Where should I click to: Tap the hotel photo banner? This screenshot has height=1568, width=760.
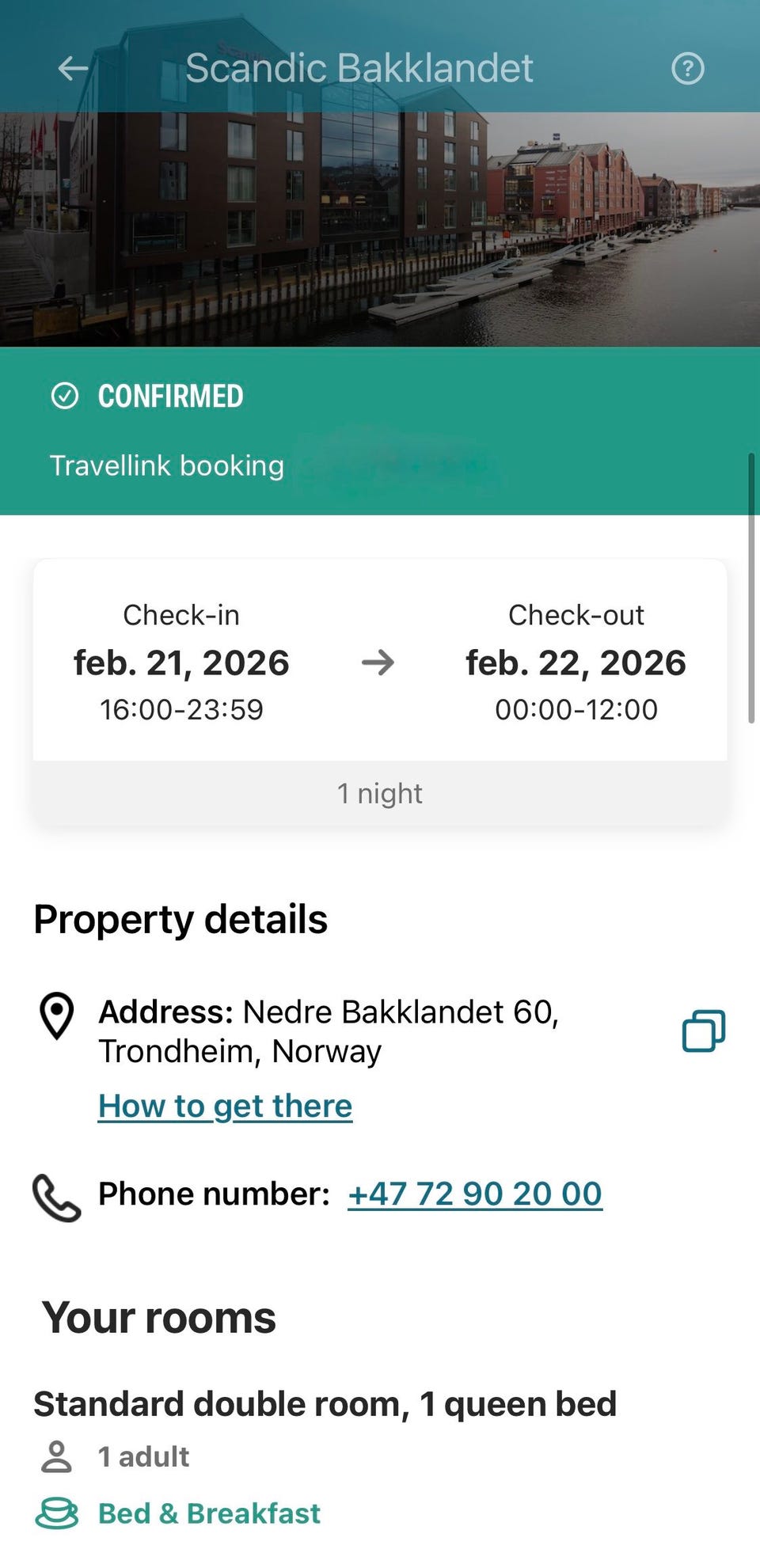[380, 230]
